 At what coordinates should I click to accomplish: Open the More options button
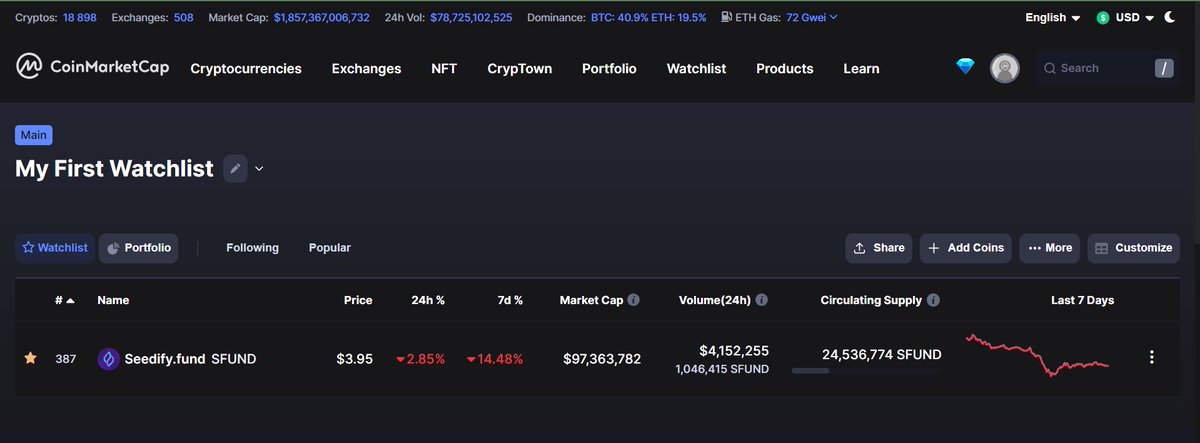(1049, 248)
